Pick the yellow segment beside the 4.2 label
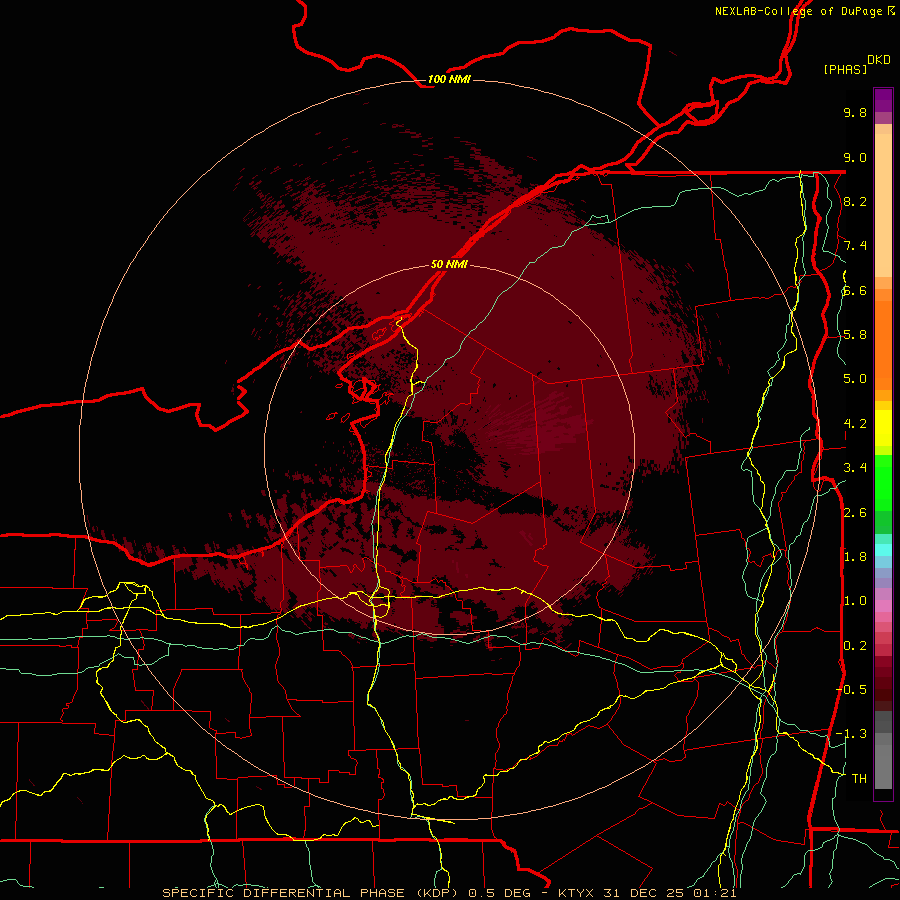 pos(883,428)
